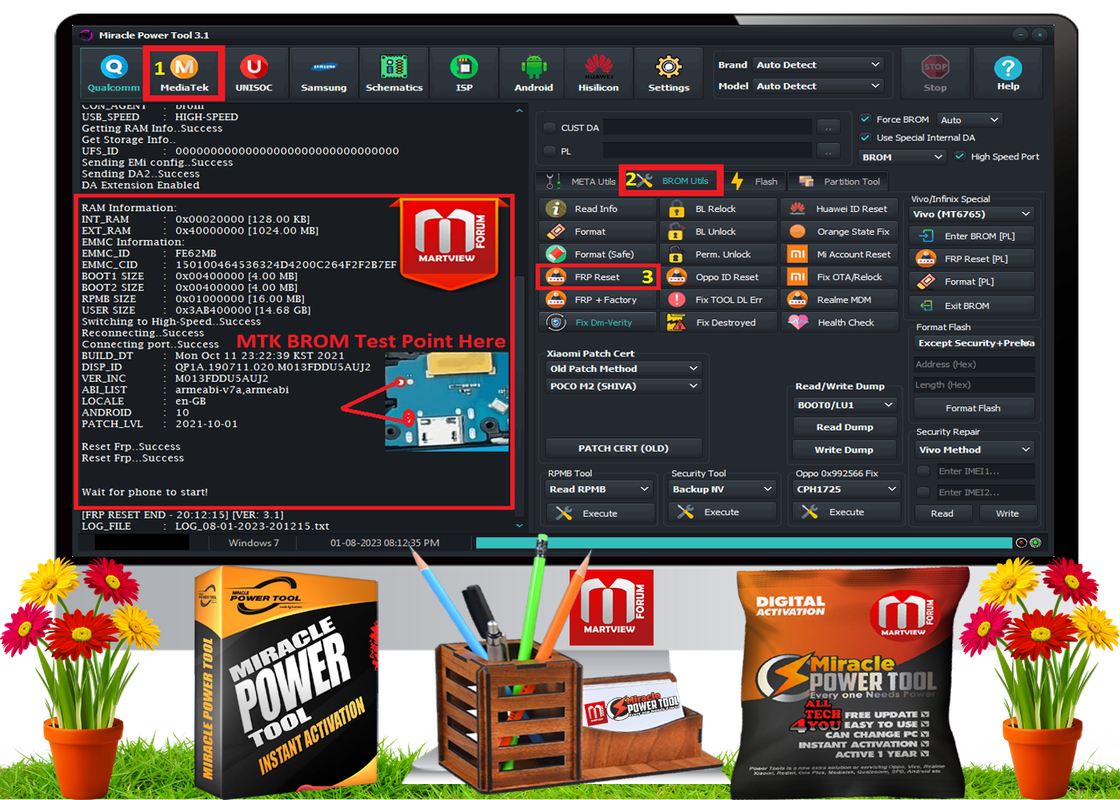Run Huawei ID Reset

click(841, 209)
